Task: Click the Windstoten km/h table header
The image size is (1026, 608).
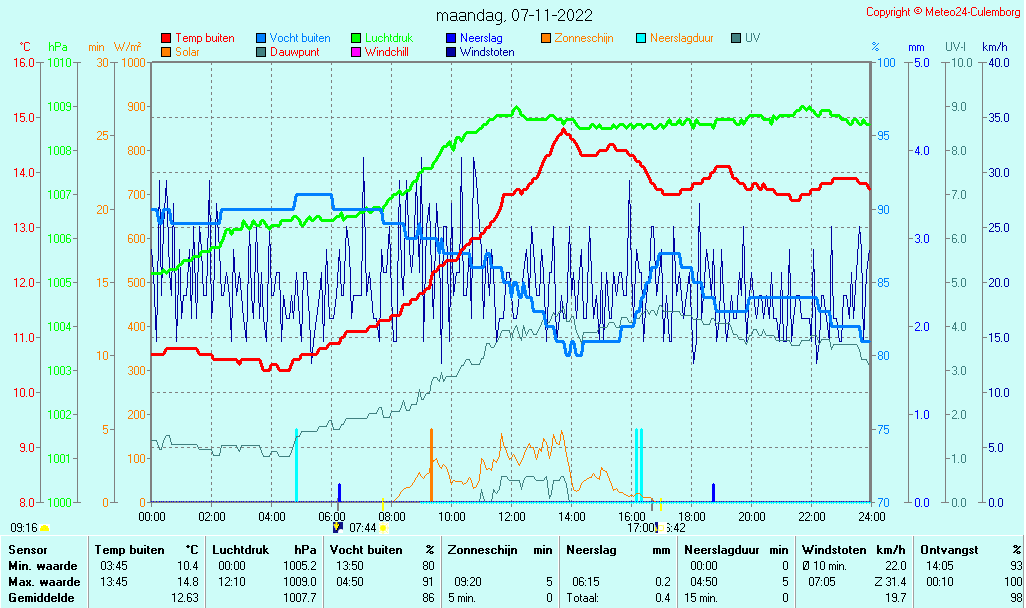Action: pyautogui.click(x=854, y=550)
